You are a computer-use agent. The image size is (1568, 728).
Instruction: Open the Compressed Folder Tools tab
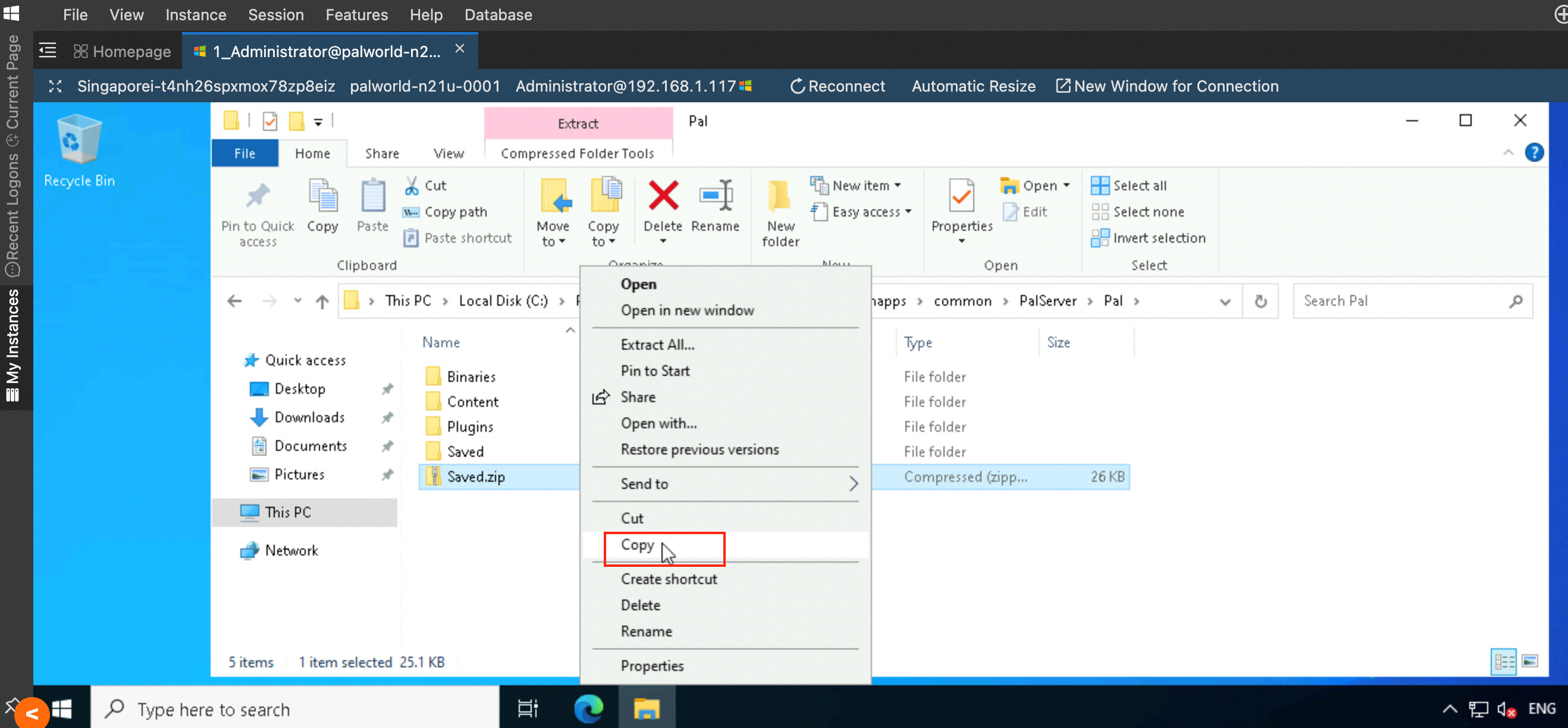577,153
